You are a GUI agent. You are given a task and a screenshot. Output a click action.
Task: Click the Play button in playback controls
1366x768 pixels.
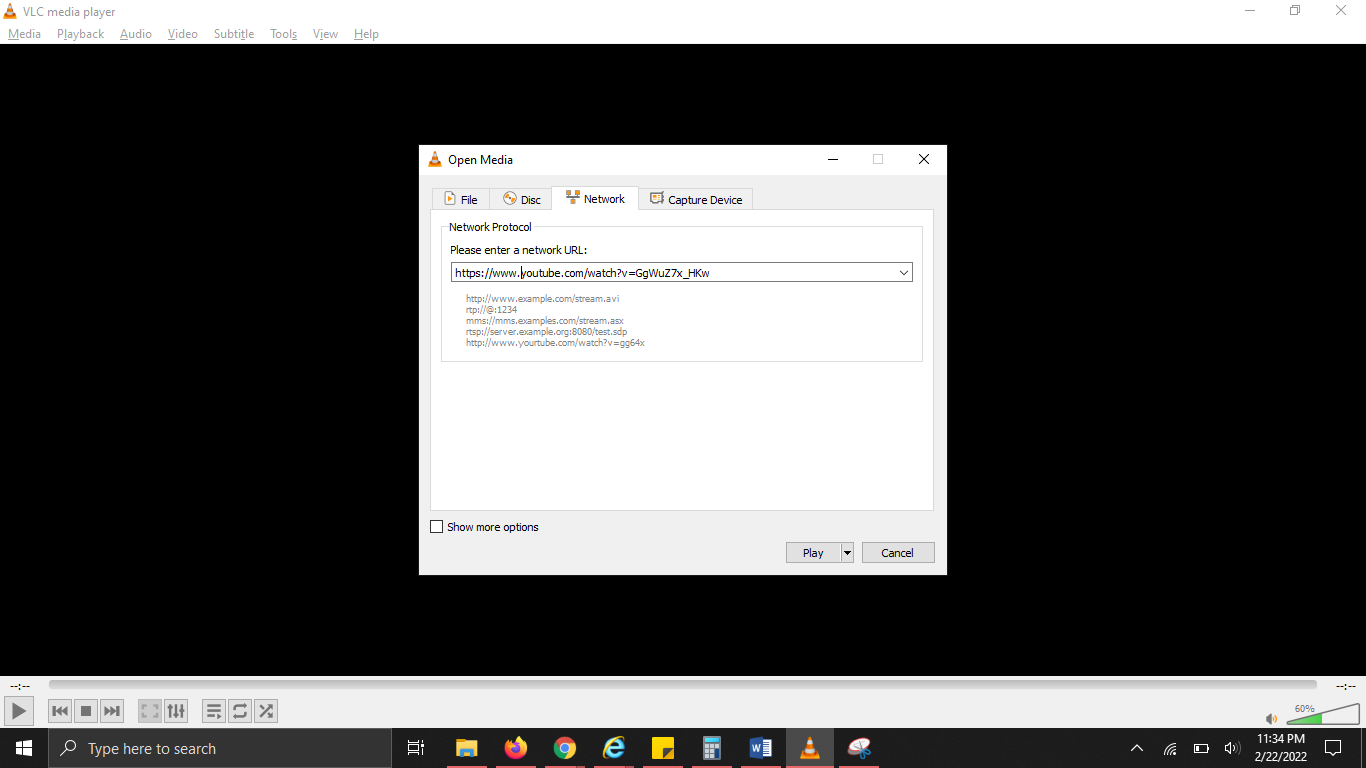click(x=19, y=711)
